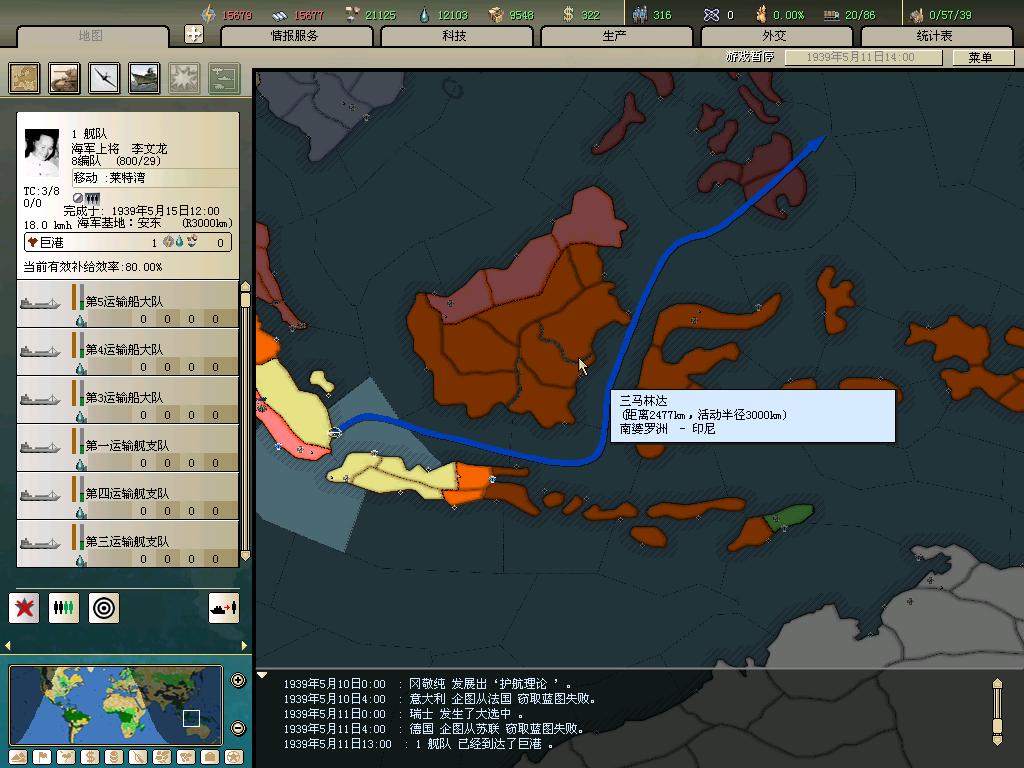Screen dimensions: 1024x768
Task: Click the disband fleet red star icon
Action: click(24, 607)
